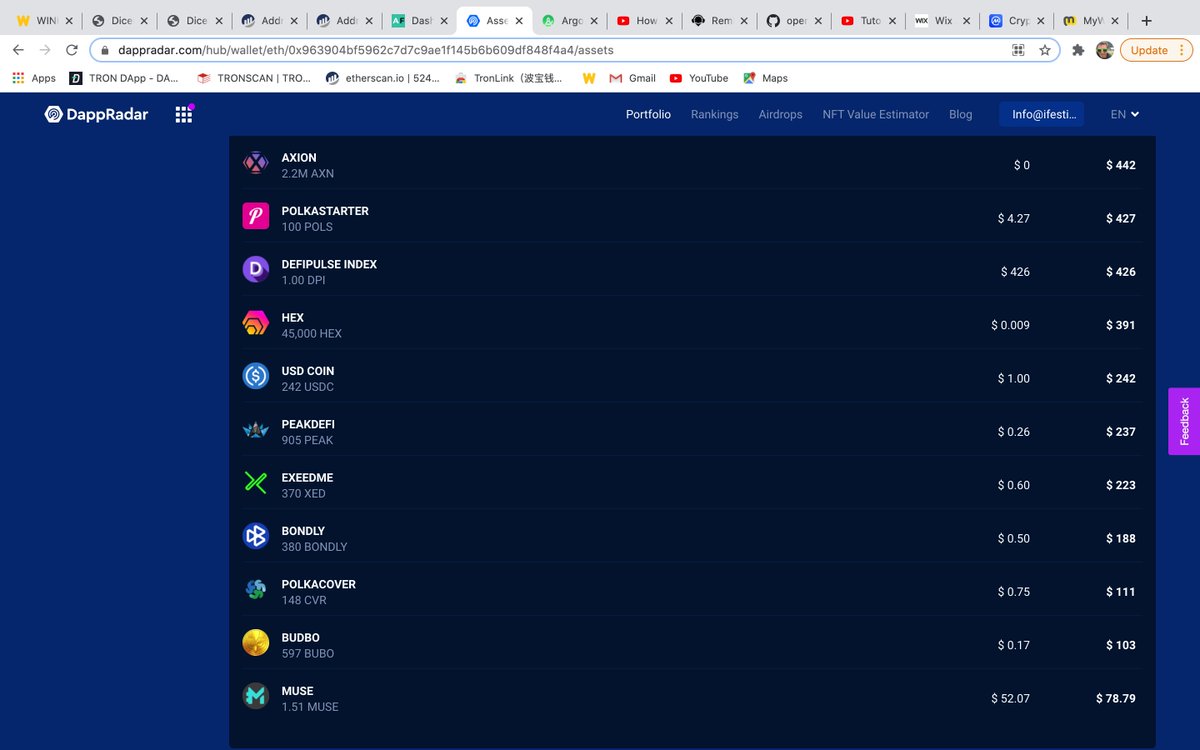Click the Axion token icon

coord(256,163)
